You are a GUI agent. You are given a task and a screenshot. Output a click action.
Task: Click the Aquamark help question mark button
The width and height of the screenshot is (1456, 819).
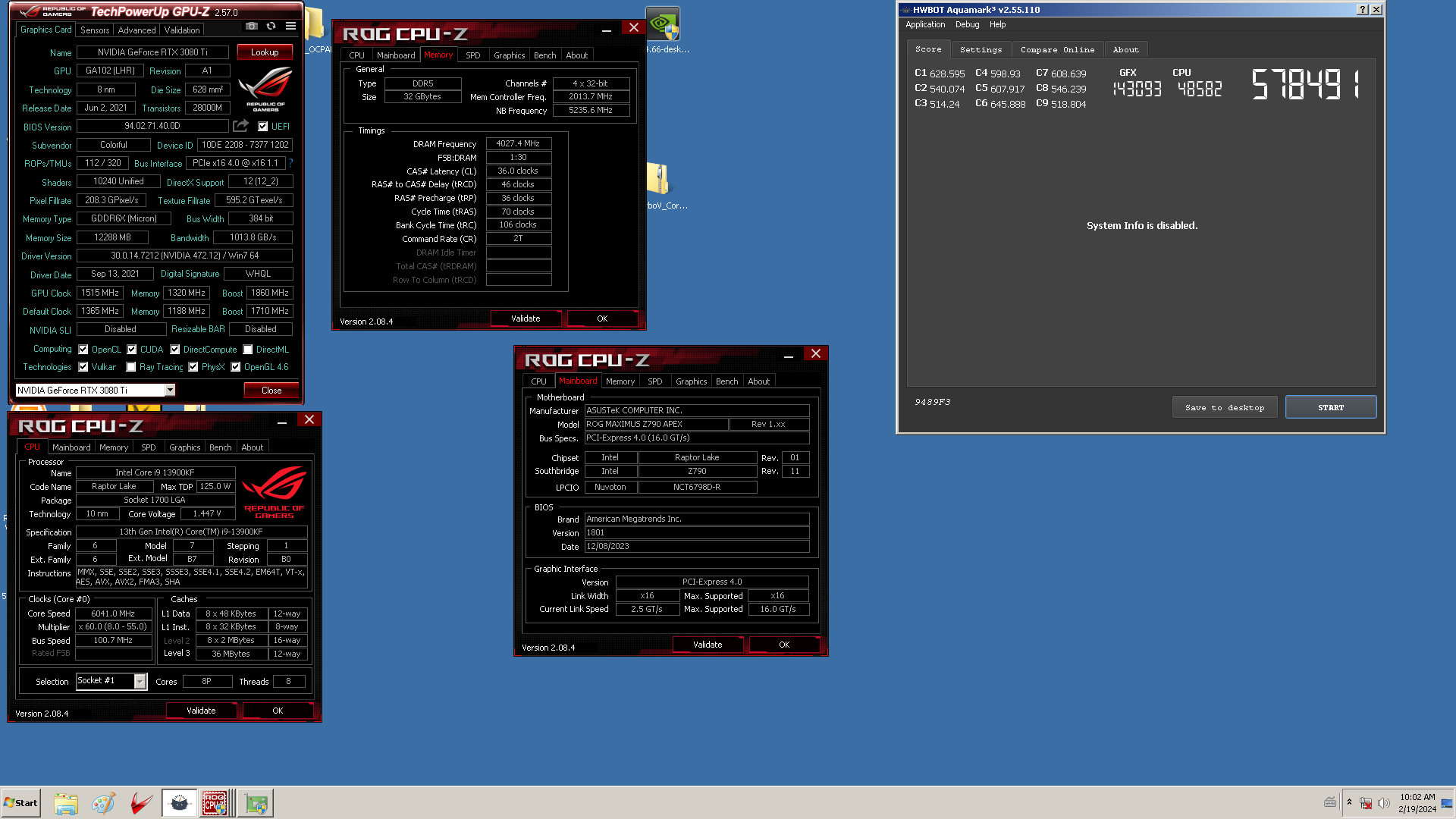pyautogui.click(x=1363, y=10)
